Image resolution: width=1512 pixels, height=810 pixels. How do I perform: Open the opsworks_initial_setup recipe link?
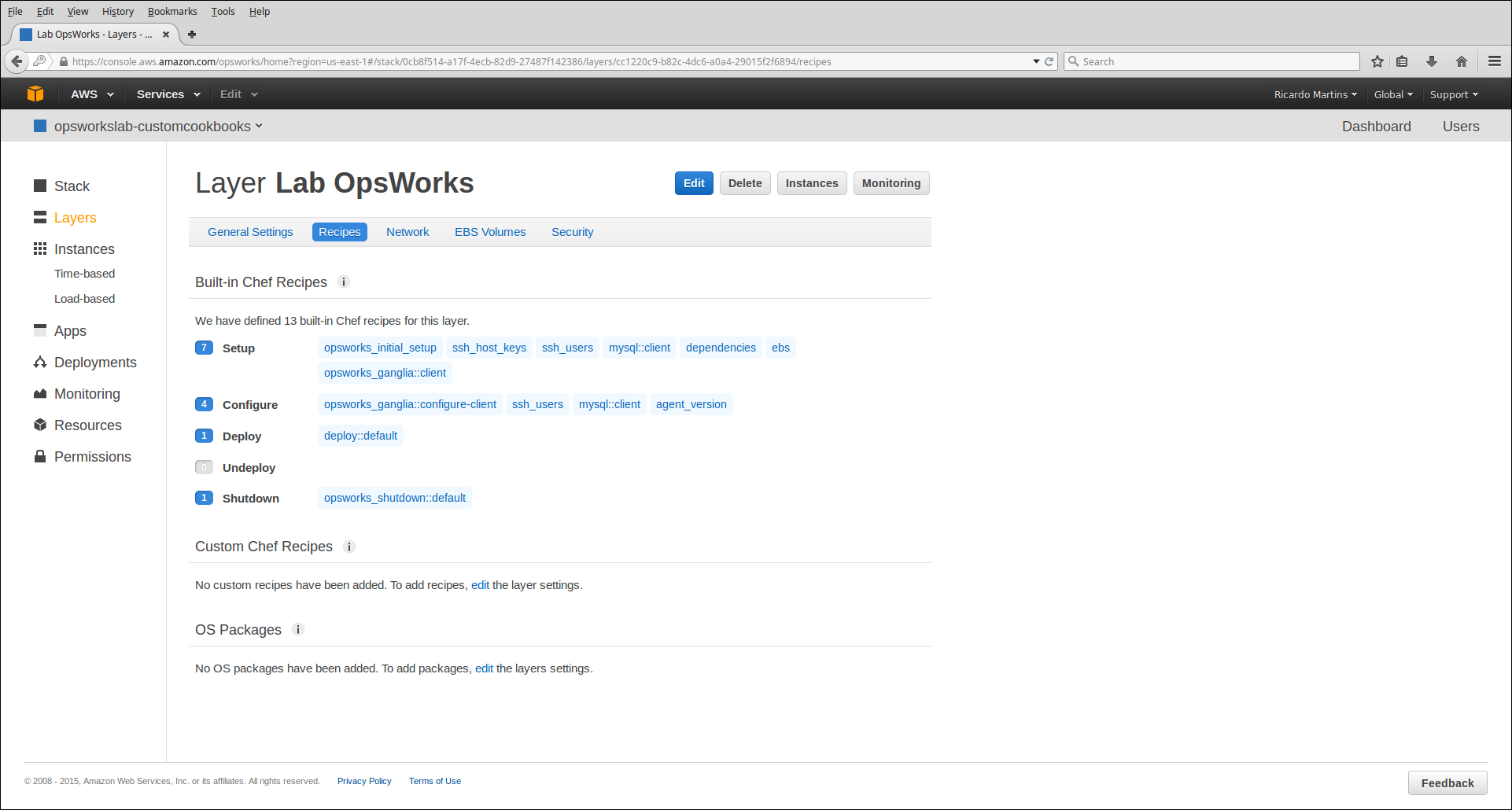tap(380, 347)
